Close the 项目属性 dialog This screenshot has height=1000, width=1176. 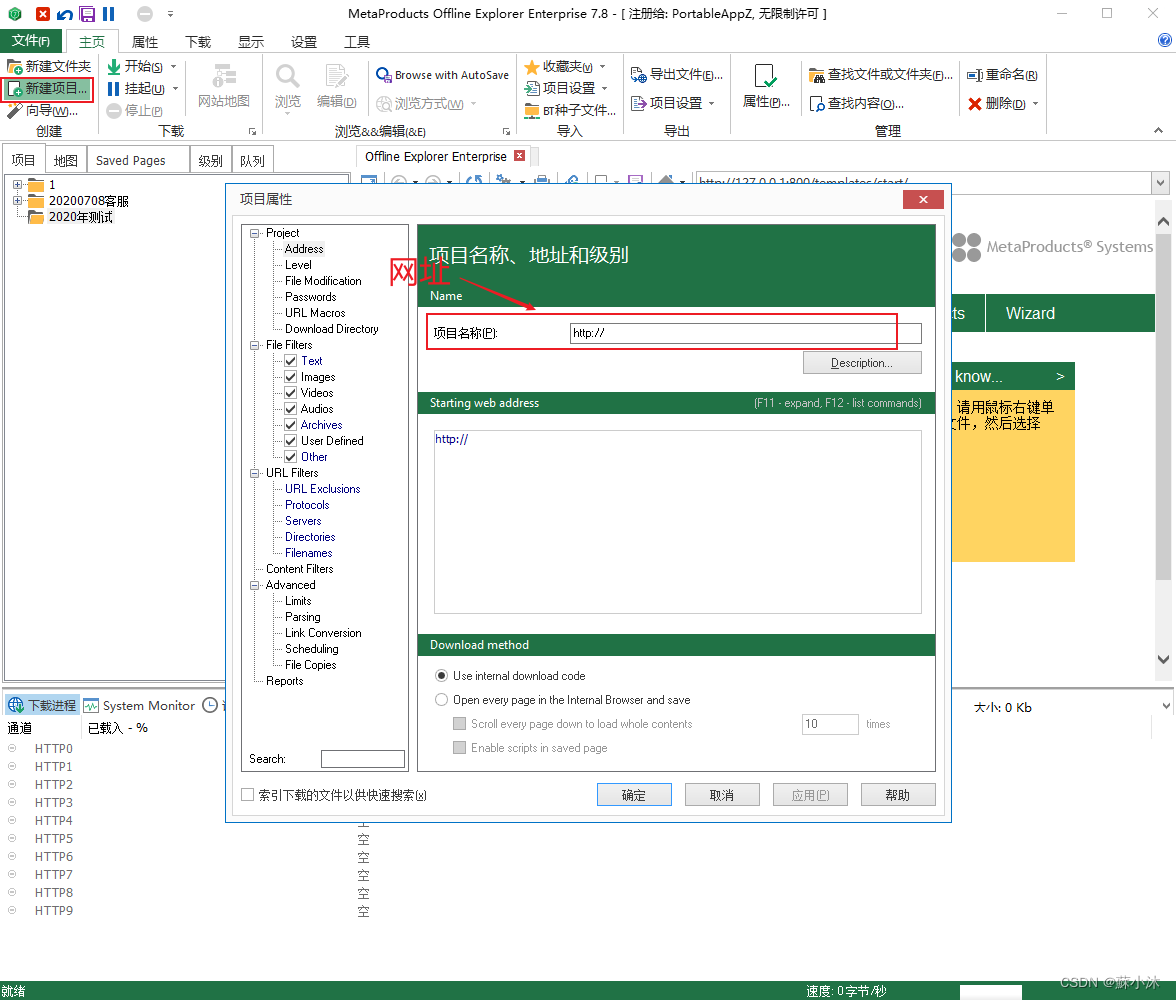(923, 200)
